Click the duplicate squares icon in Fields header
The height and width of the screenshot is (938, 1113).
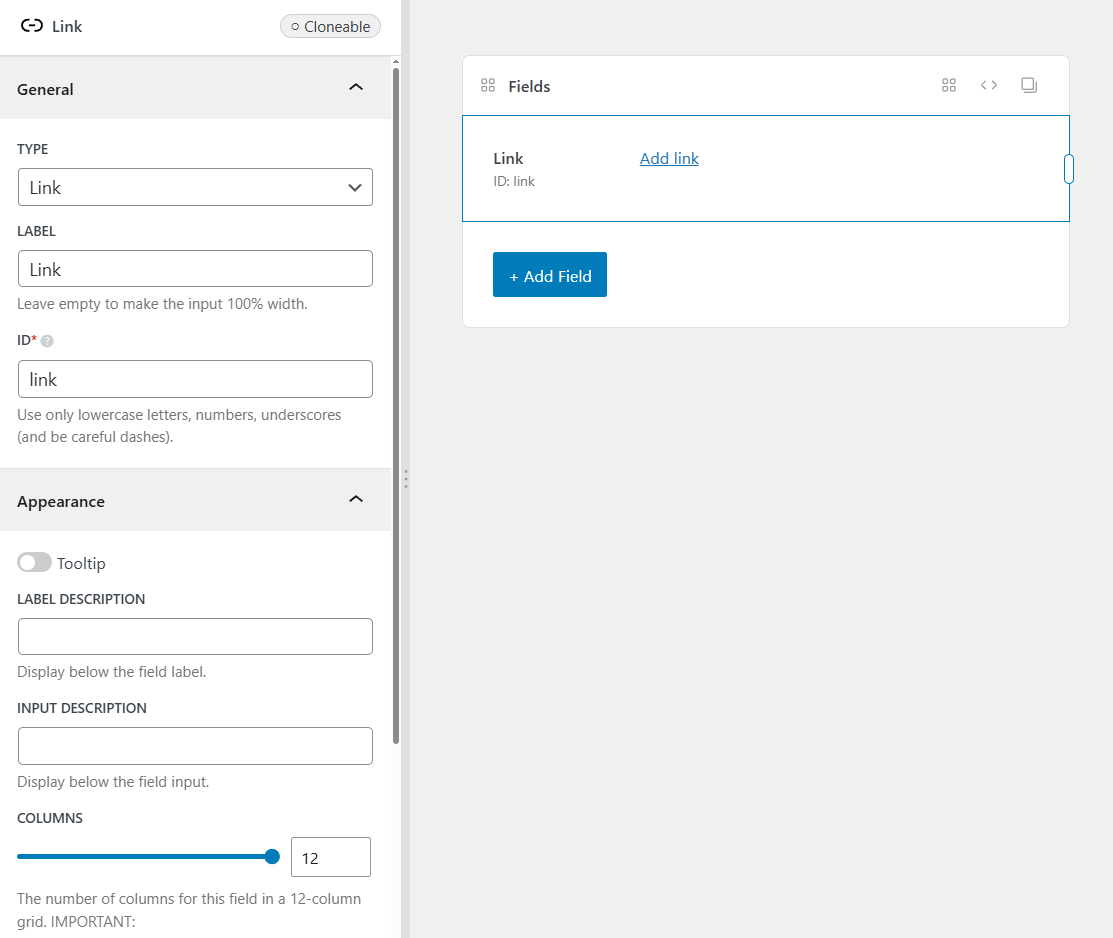1029,86
